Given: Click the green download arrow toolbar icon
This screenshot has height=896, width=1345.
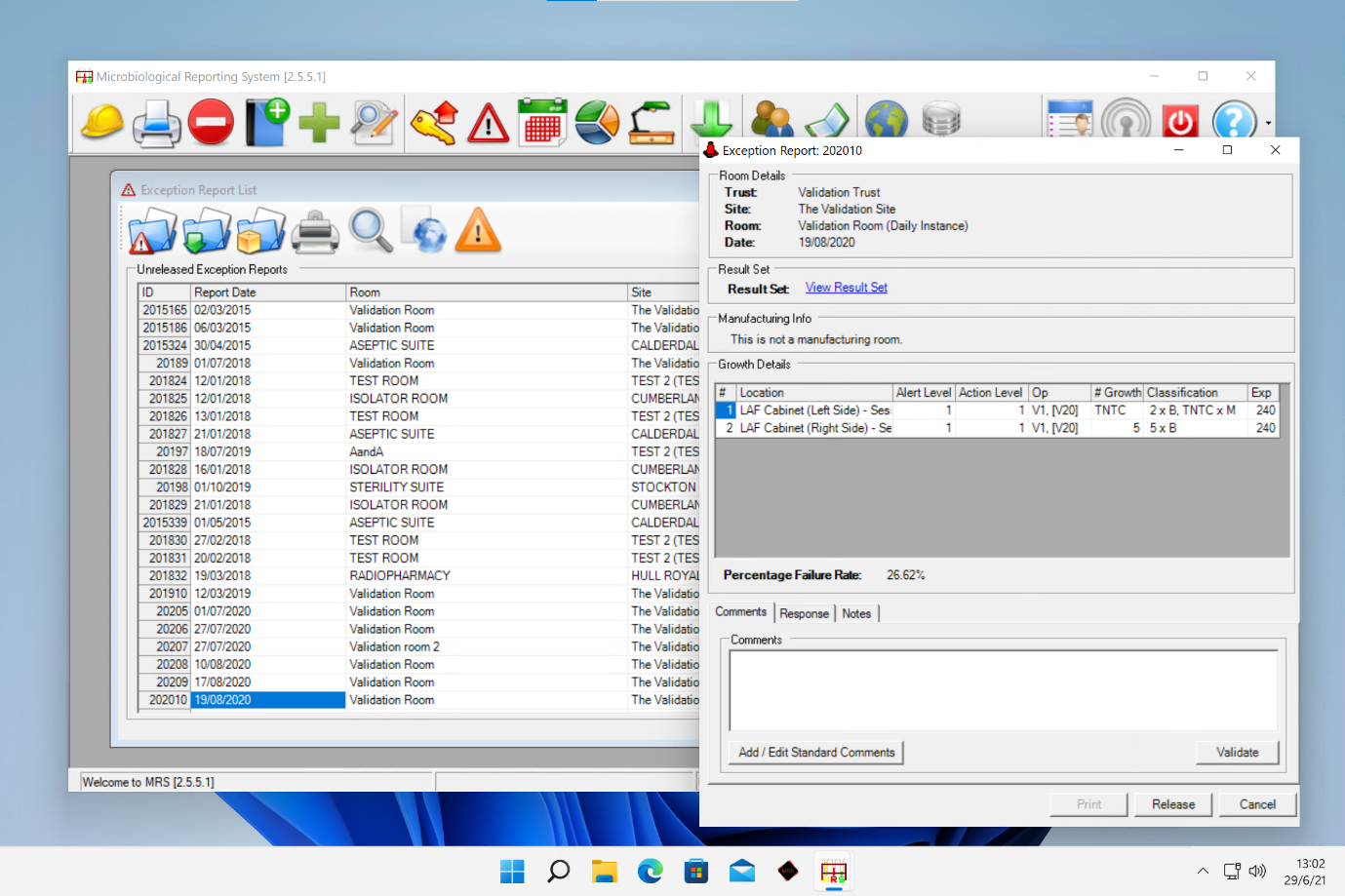Looking at the screenshot, I should [x=711, y=119].
